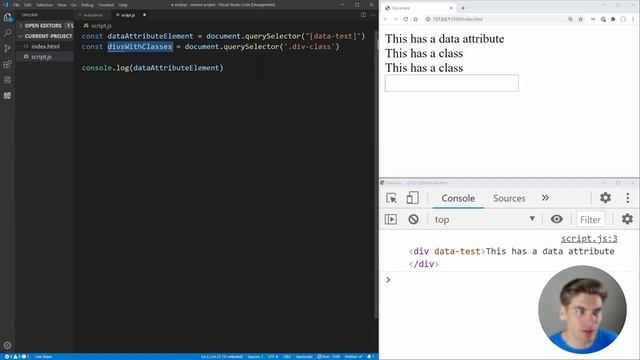The image size is (640, 360).
Task: Go to browser home page
Action: (416, 19)
